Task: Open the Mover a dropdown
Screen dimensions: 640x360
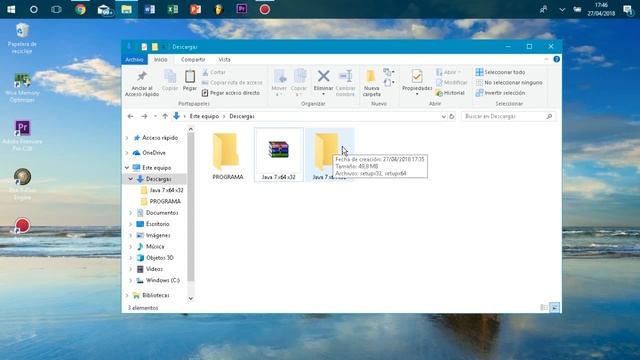Action: pos(279,83)
